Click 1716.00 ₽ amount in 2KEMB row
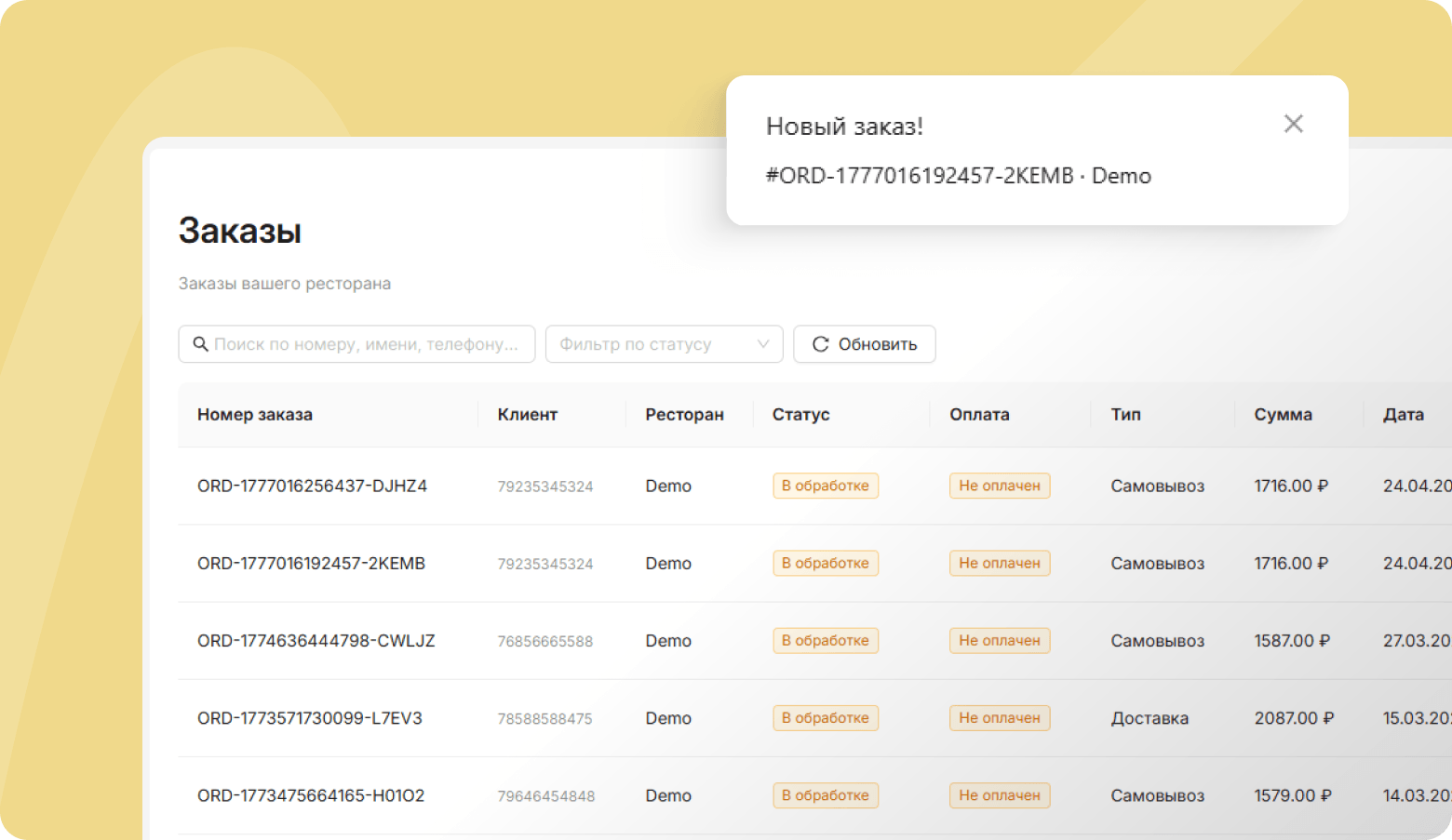The image size is (1452, 840). click(1291, 563)
